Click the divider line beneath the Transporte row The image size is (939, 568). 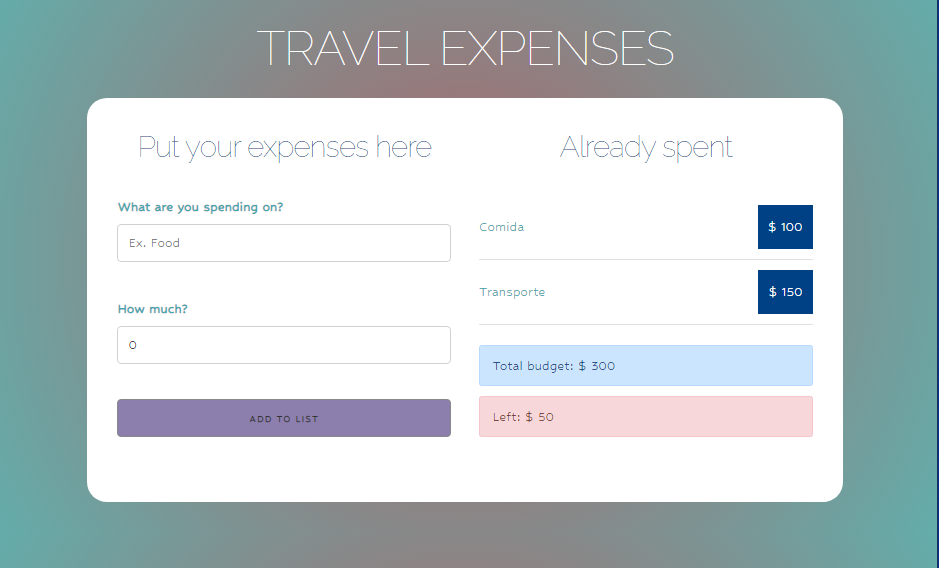(x=646, y=324)
